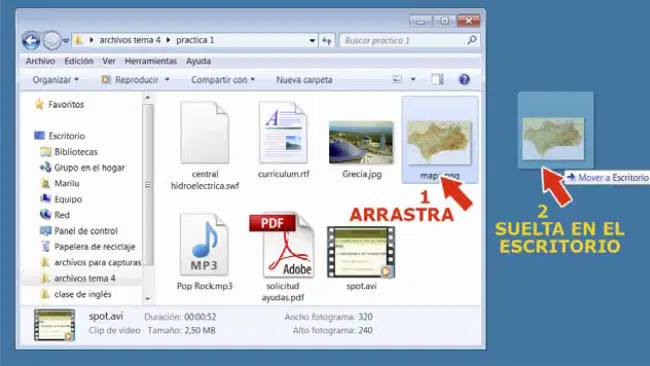Select the map png thumbnail
The width and height of the screenshot is (650, 366).
[439, 143]
